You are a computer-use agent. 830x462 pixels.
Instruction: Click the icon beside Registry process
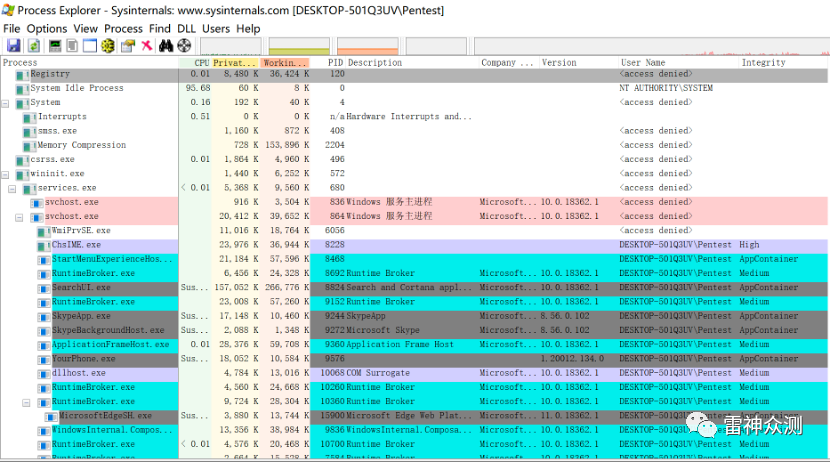click(x=22, y=75)
